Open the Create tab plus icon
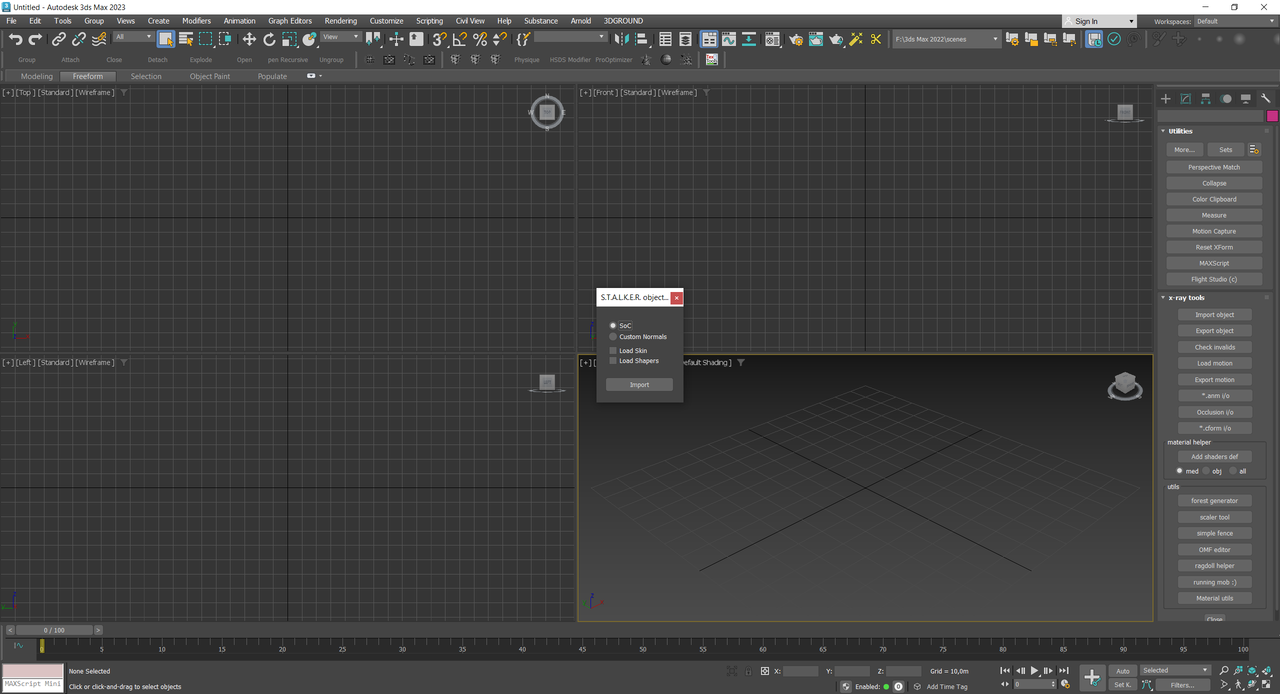This screenshot has height=694, width=1280. (x=1165, y=98)
